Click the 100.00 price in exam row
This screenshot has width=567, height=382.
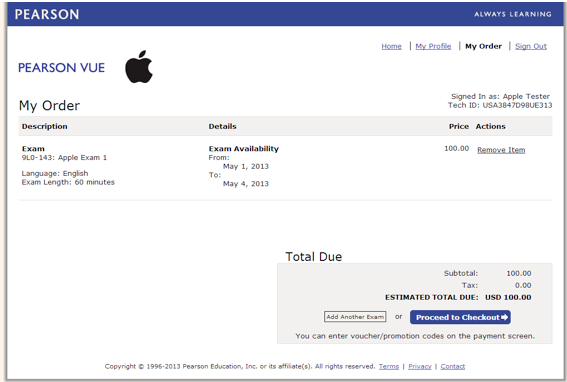(457, 148)
